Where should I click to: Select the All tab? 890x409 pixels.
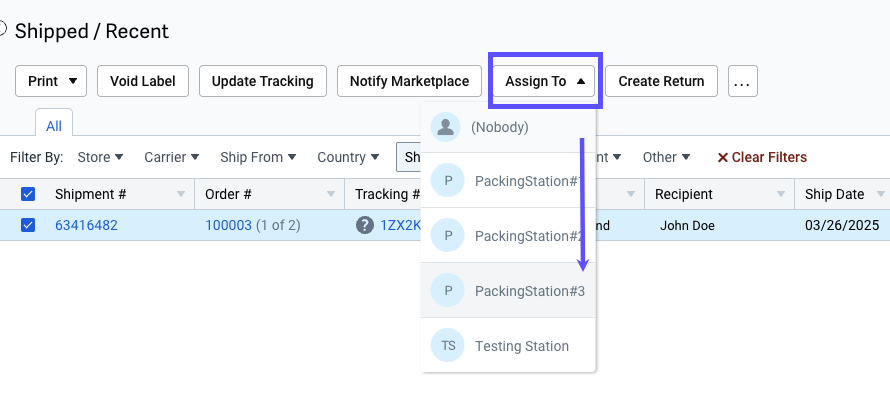pyautogui.click(x=54, y=125)
